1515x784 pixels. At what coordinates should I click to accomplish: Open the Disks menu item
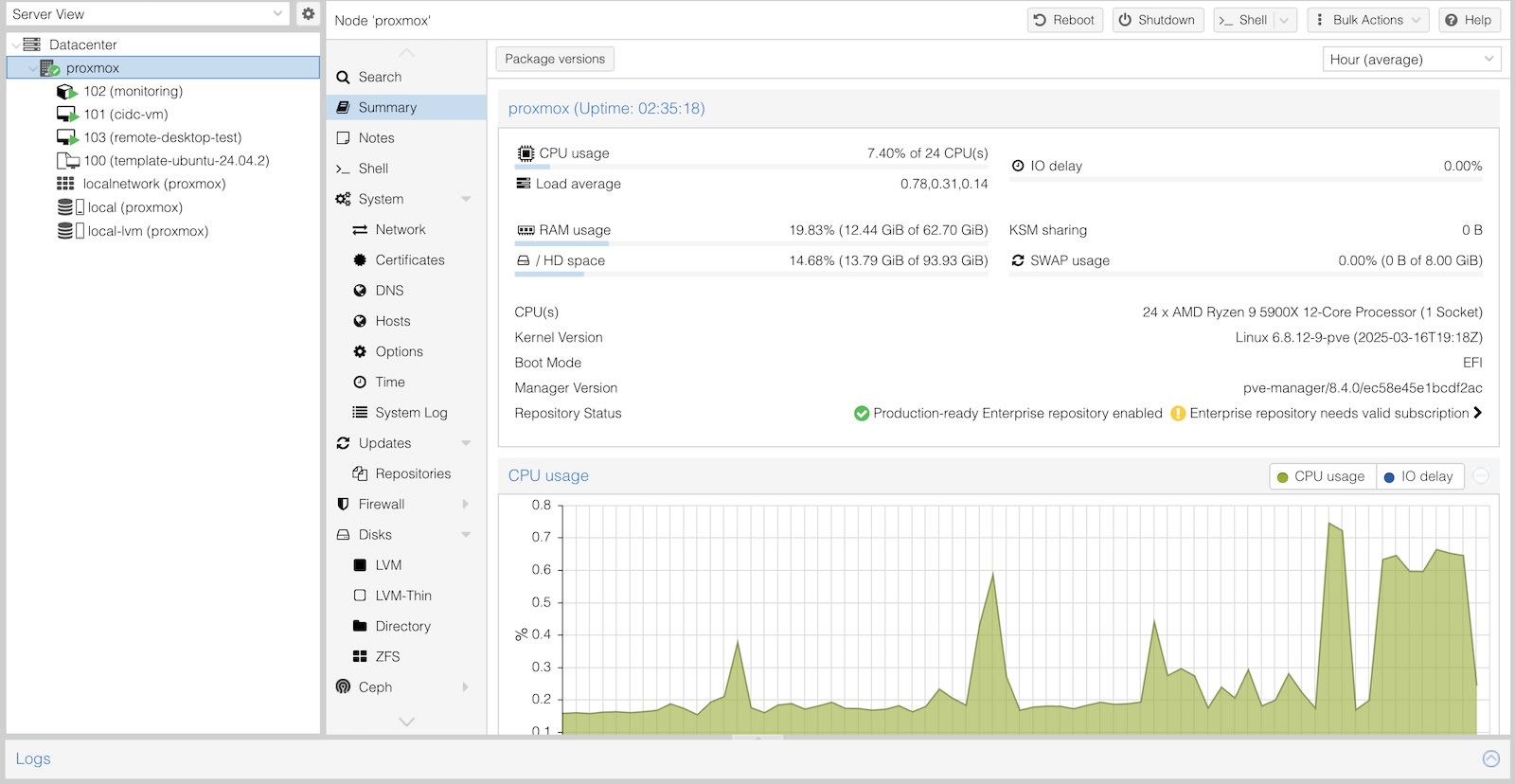coord(406,535)
